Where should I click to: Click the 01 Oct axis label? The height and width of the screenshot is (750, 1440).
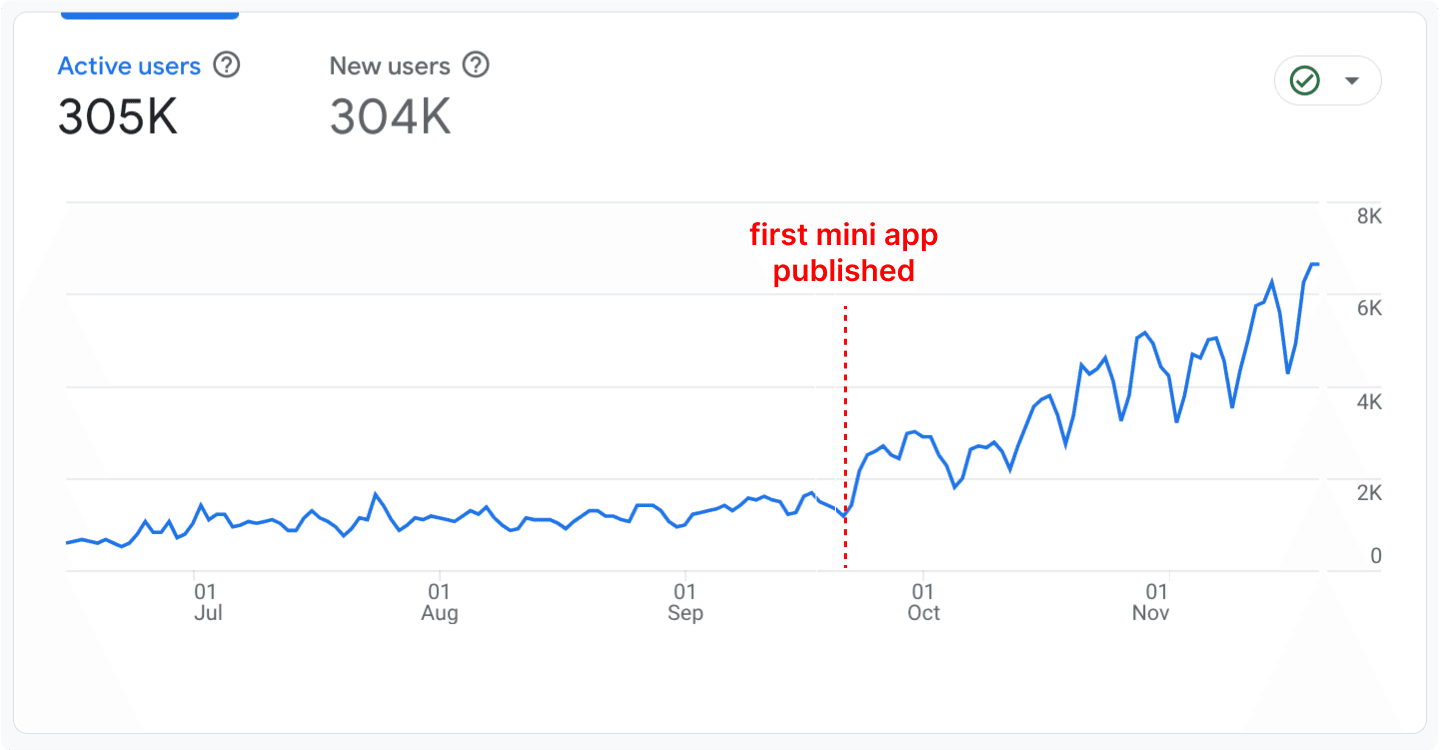tap(923, 602)
